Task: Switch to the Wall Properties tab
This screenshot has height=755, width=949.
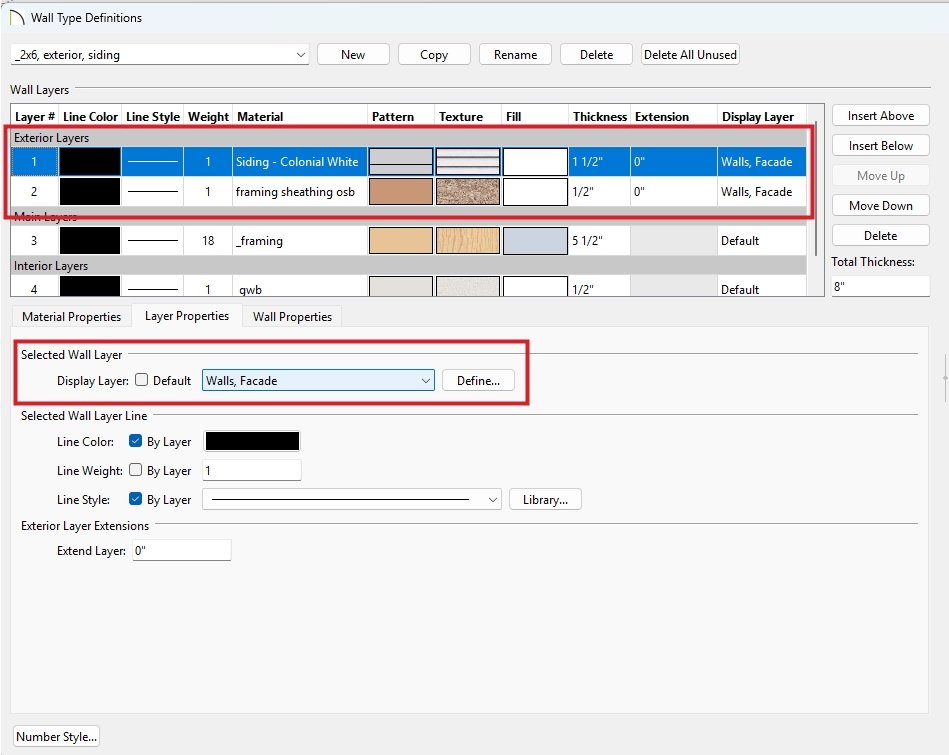Action: 292,317
